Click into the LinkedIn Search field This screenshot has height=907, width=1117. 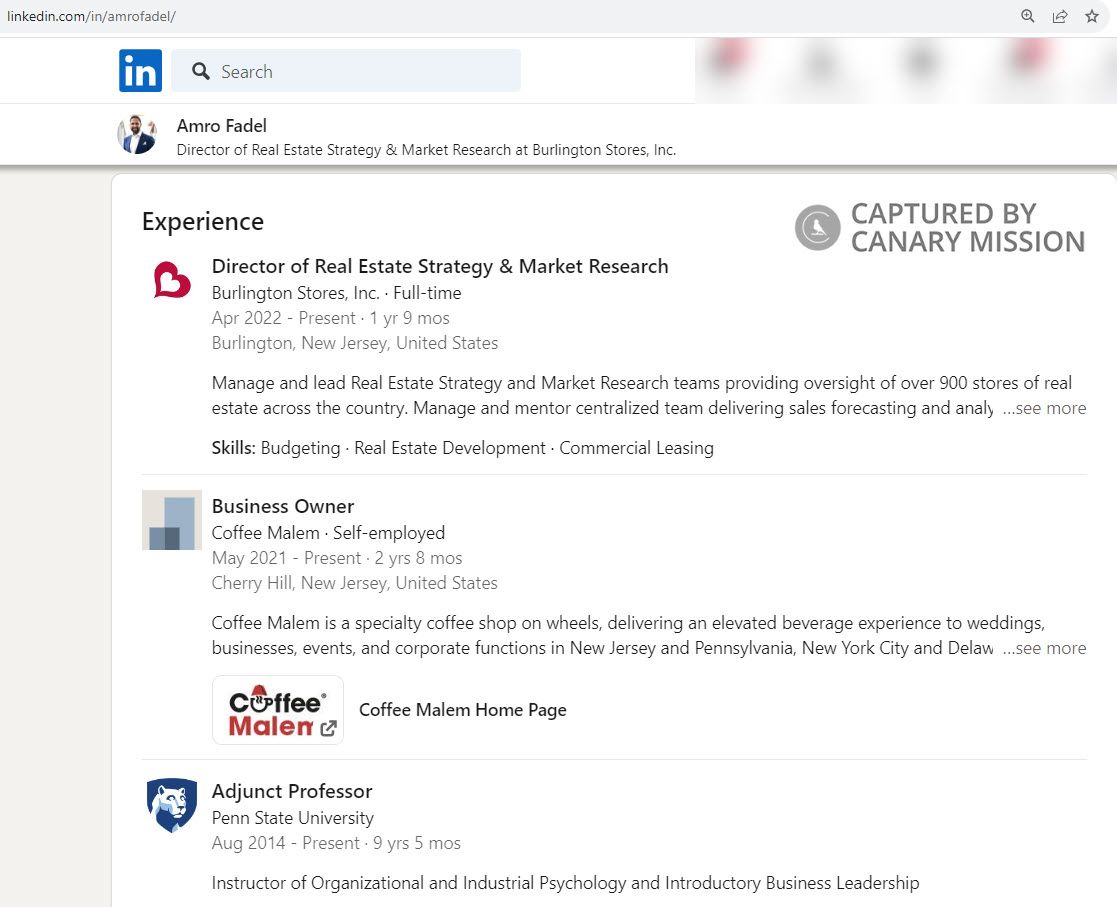pyautogui.click(x=360, y=71)
